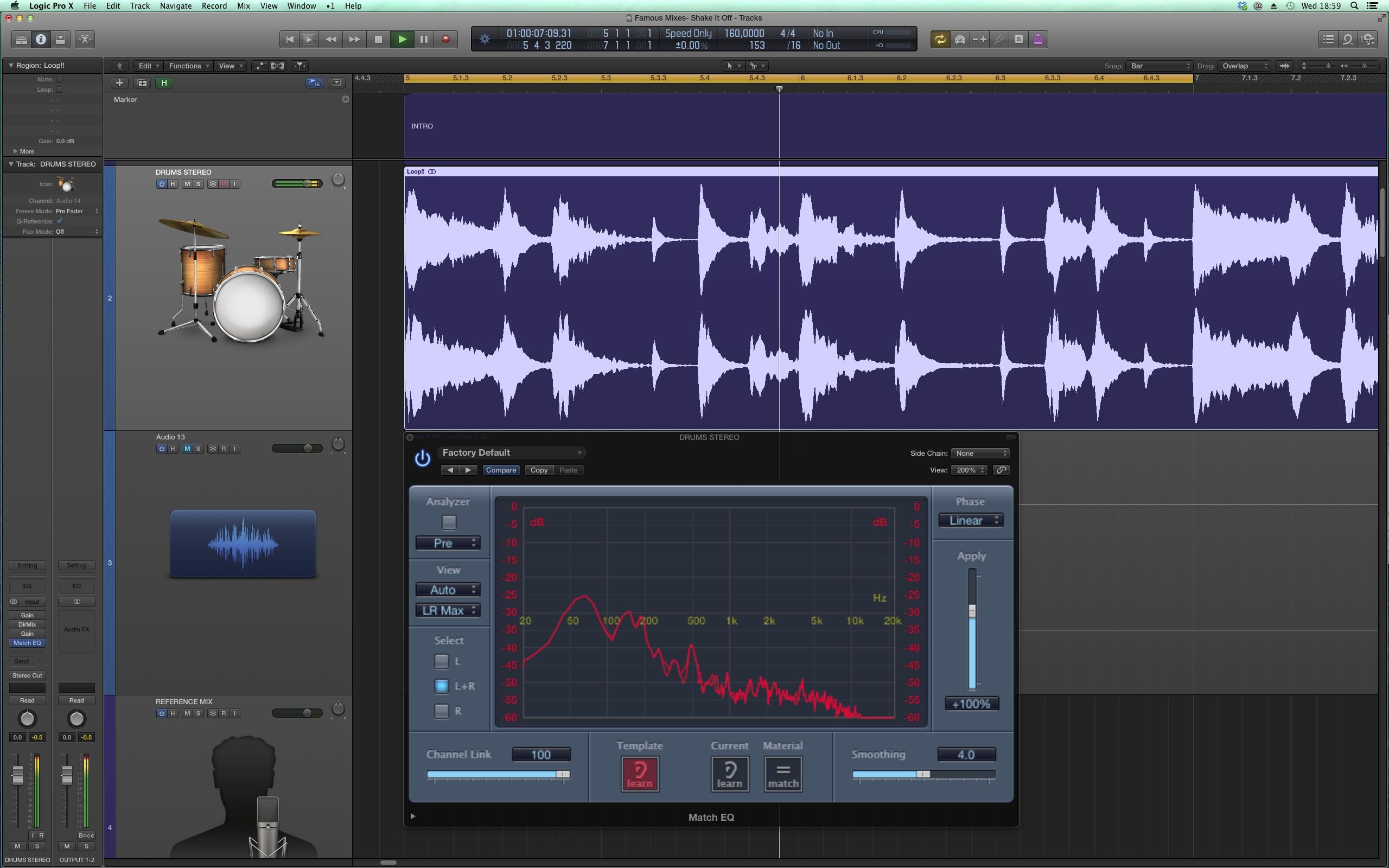This screenshot has height=868, width=1389.
Task: Click the Copy button in plugin header
Action: [x=538, y=470]
